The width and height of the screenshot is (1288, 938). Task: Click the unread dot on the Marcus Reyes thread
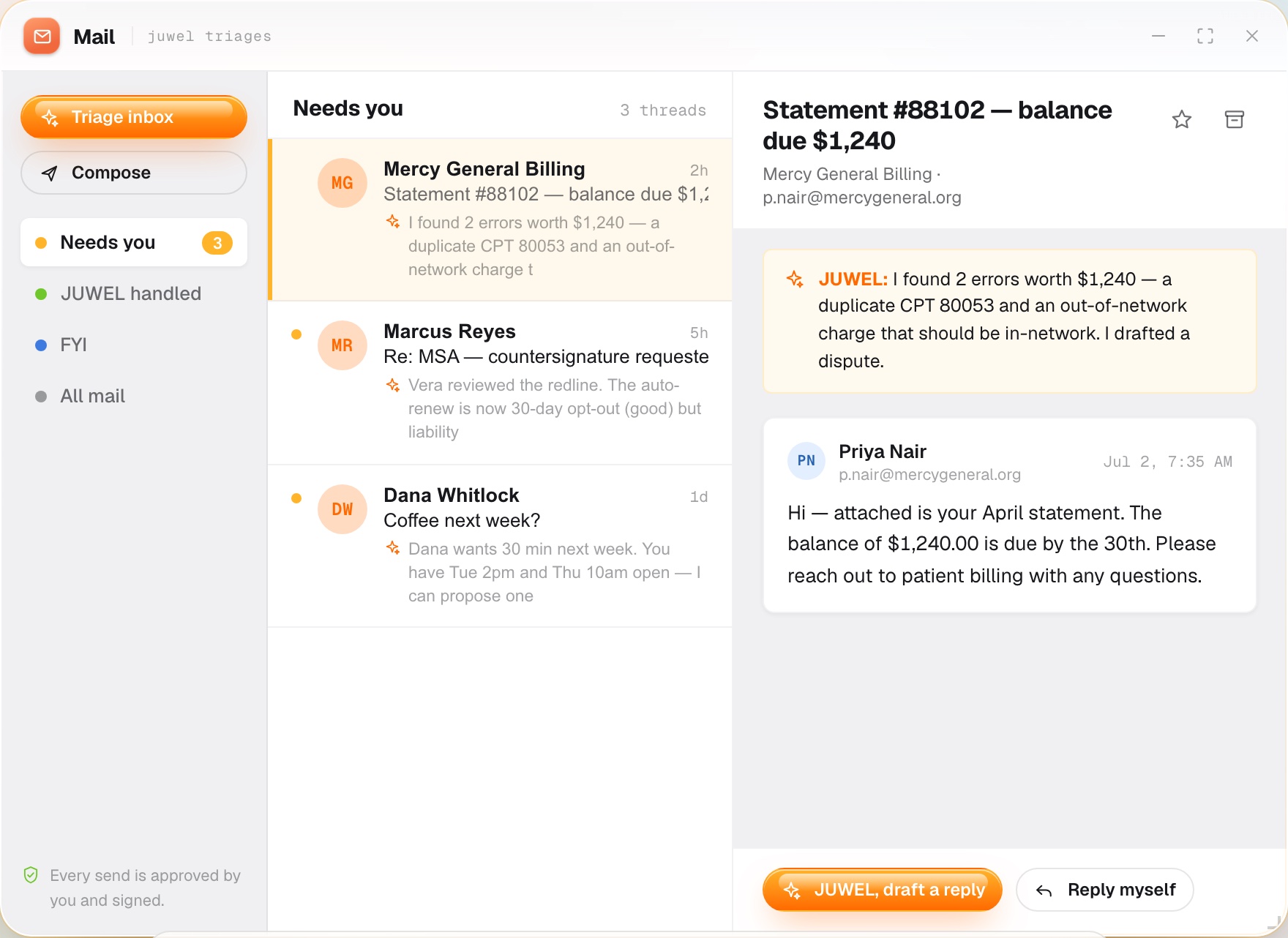point(296,334)
